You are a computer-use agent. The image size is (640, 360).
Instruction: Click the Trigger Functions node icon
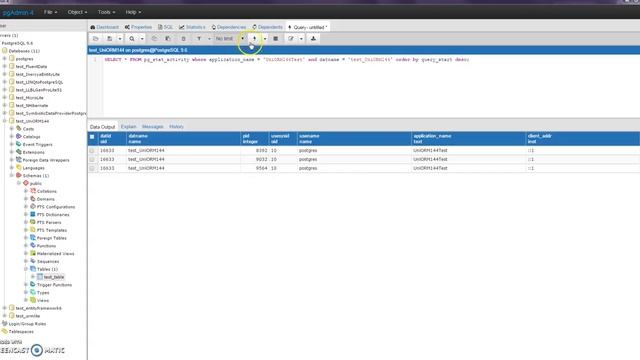tap(33, 284)
